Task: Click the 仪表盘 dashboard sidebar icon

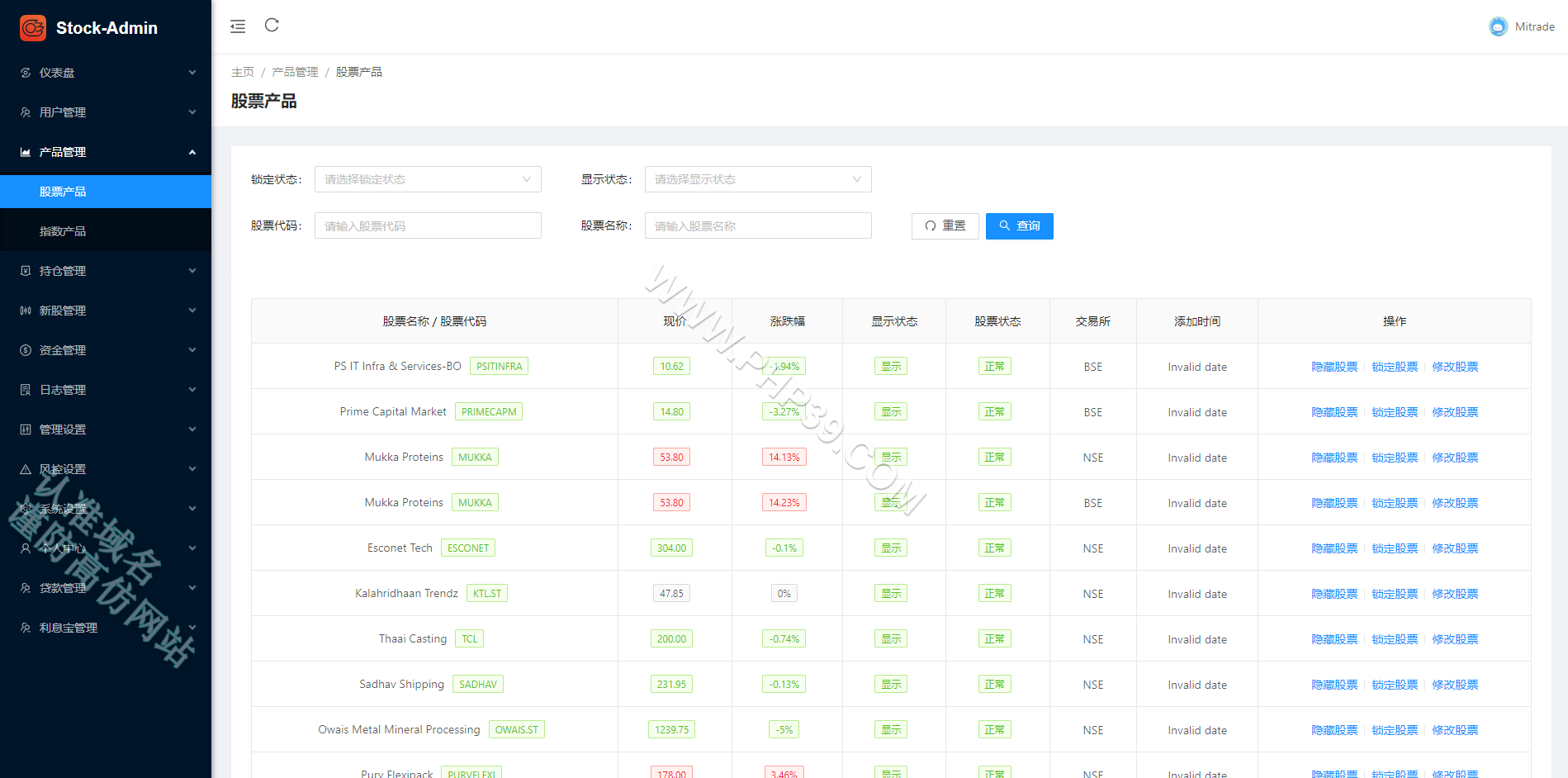Action: pos(26,73)
